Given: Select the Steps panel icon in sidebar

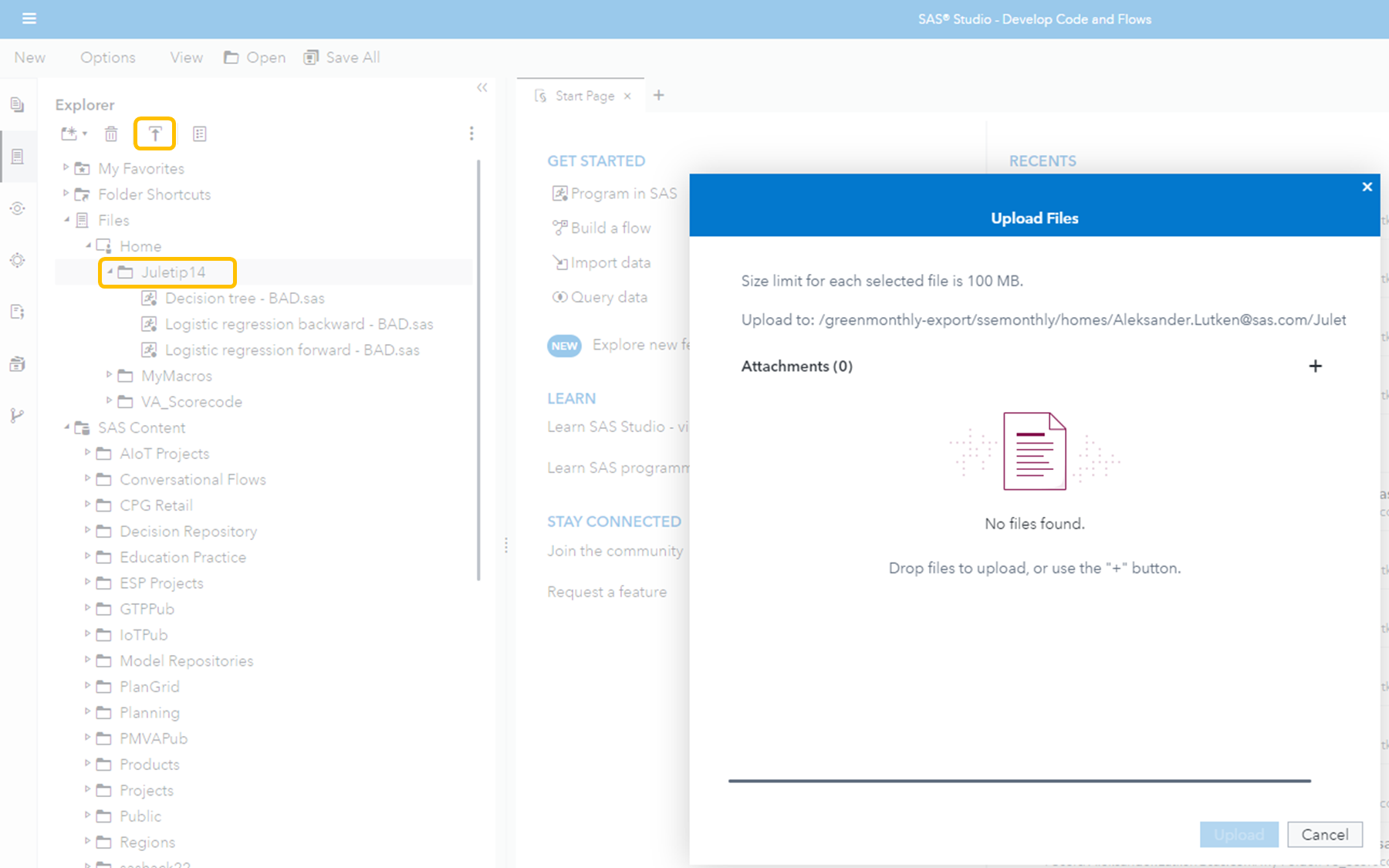Looking at the screenshot, I should pos(17,208).
